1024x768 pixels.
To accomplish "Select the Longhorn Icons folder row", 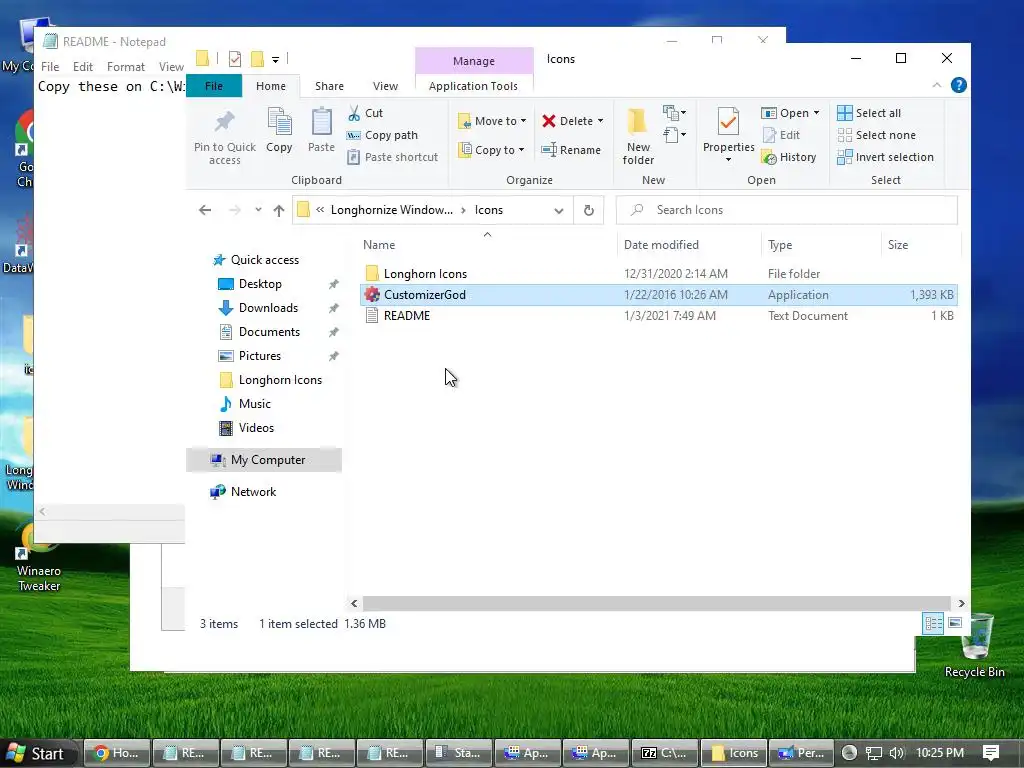I will pos(658,274).
